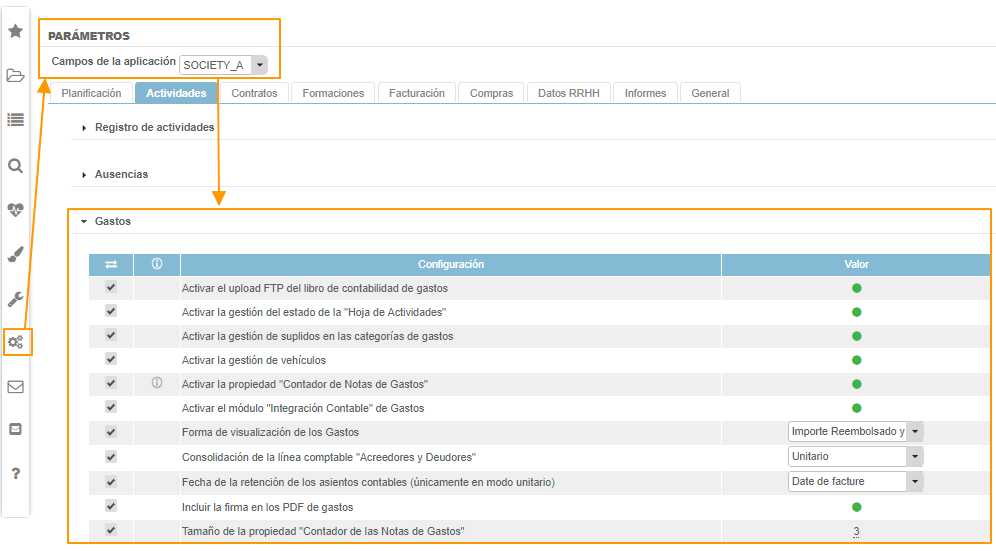The image size is (996, 551).
Task: Toggle checkbox for "Activar la gestión de vehículos"
Action: pyautogui.click(x=111, y=360)
